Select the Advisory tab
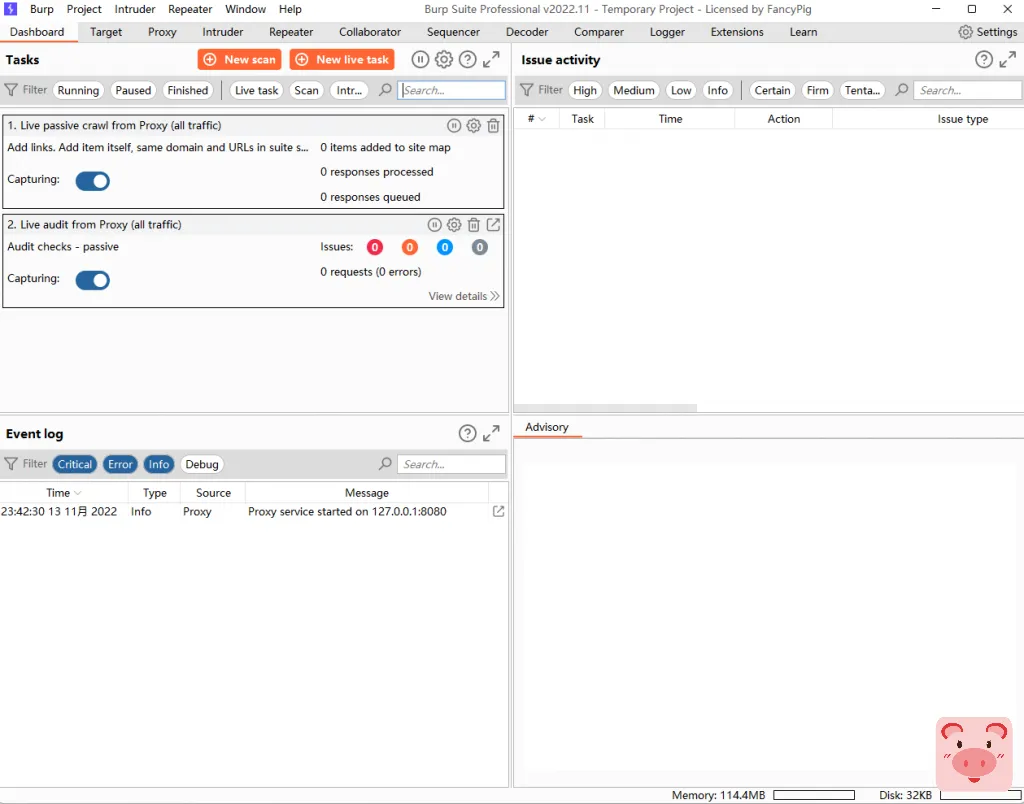1024x804 pixels. pyautogui.click(x=547, y=427)
